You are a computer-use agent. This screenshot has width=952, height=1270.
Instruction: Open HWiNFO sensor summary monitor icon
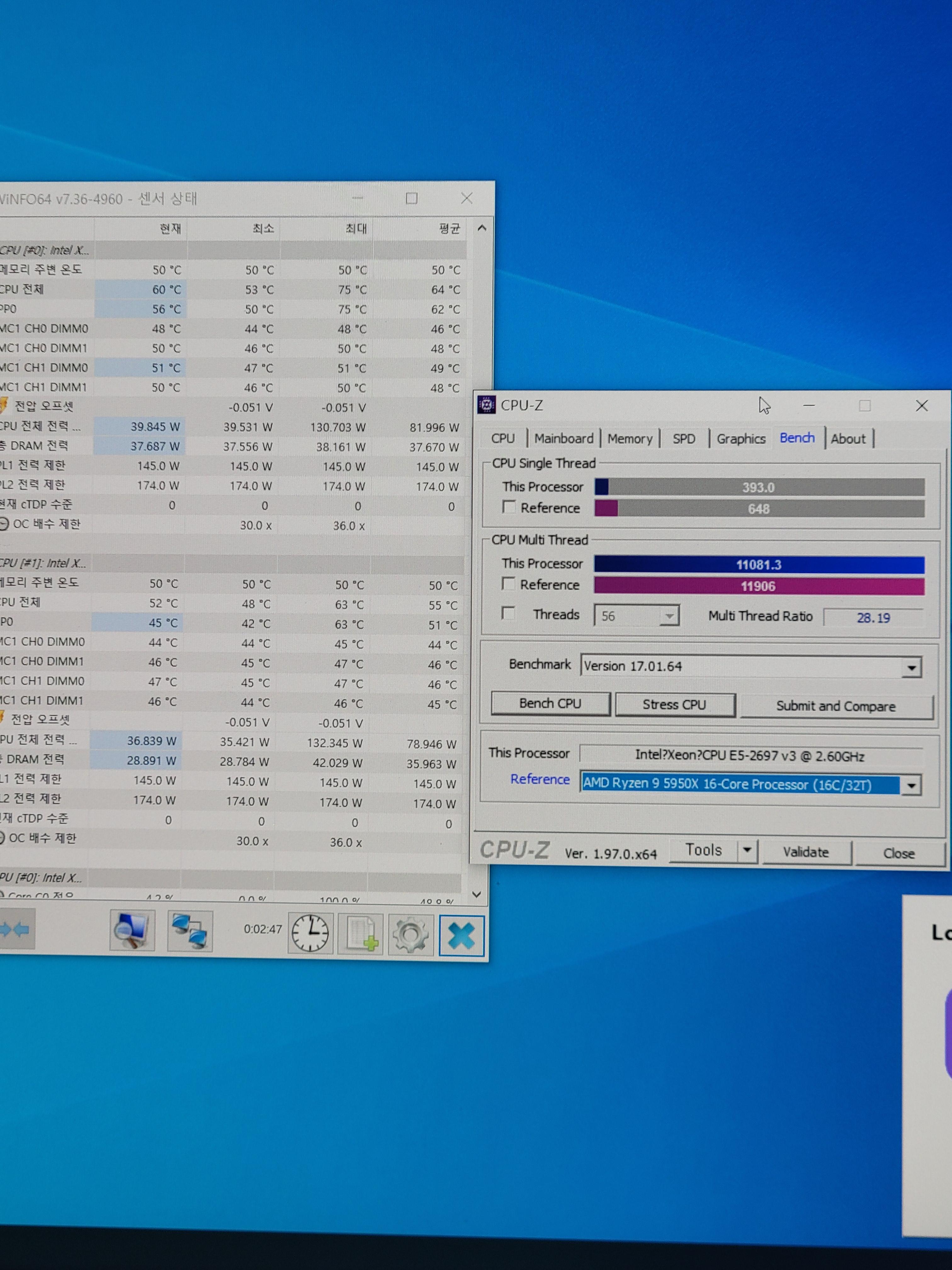[132, 930]
